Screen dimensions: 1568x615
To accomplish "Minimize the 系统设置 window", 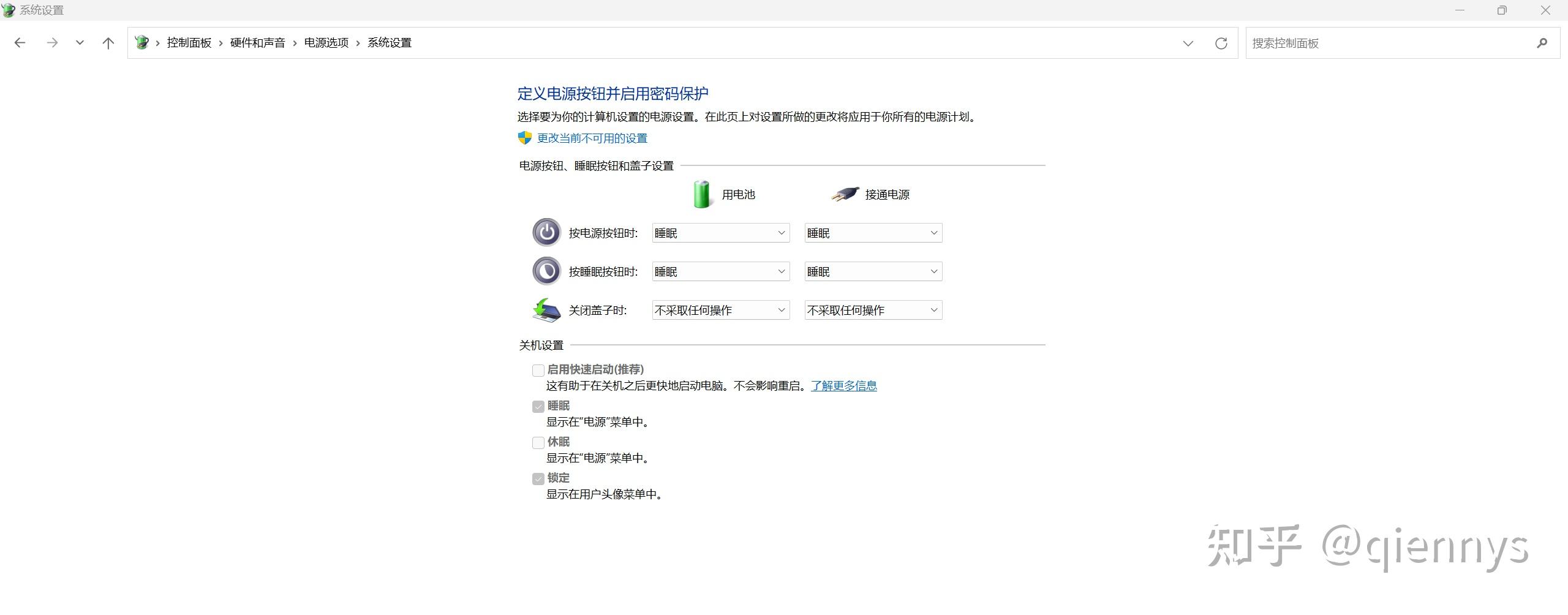I will point(1460,10).
